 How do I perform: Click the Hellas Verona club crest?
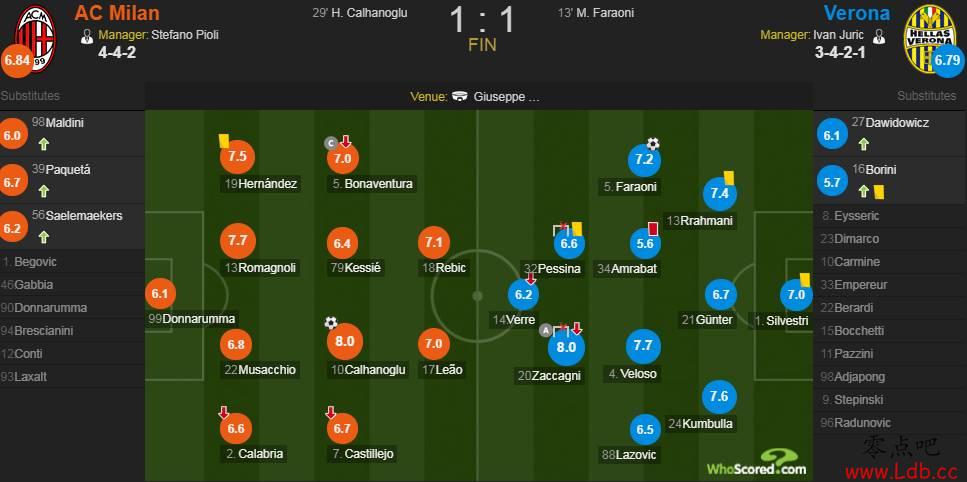[x=929, y=39]
